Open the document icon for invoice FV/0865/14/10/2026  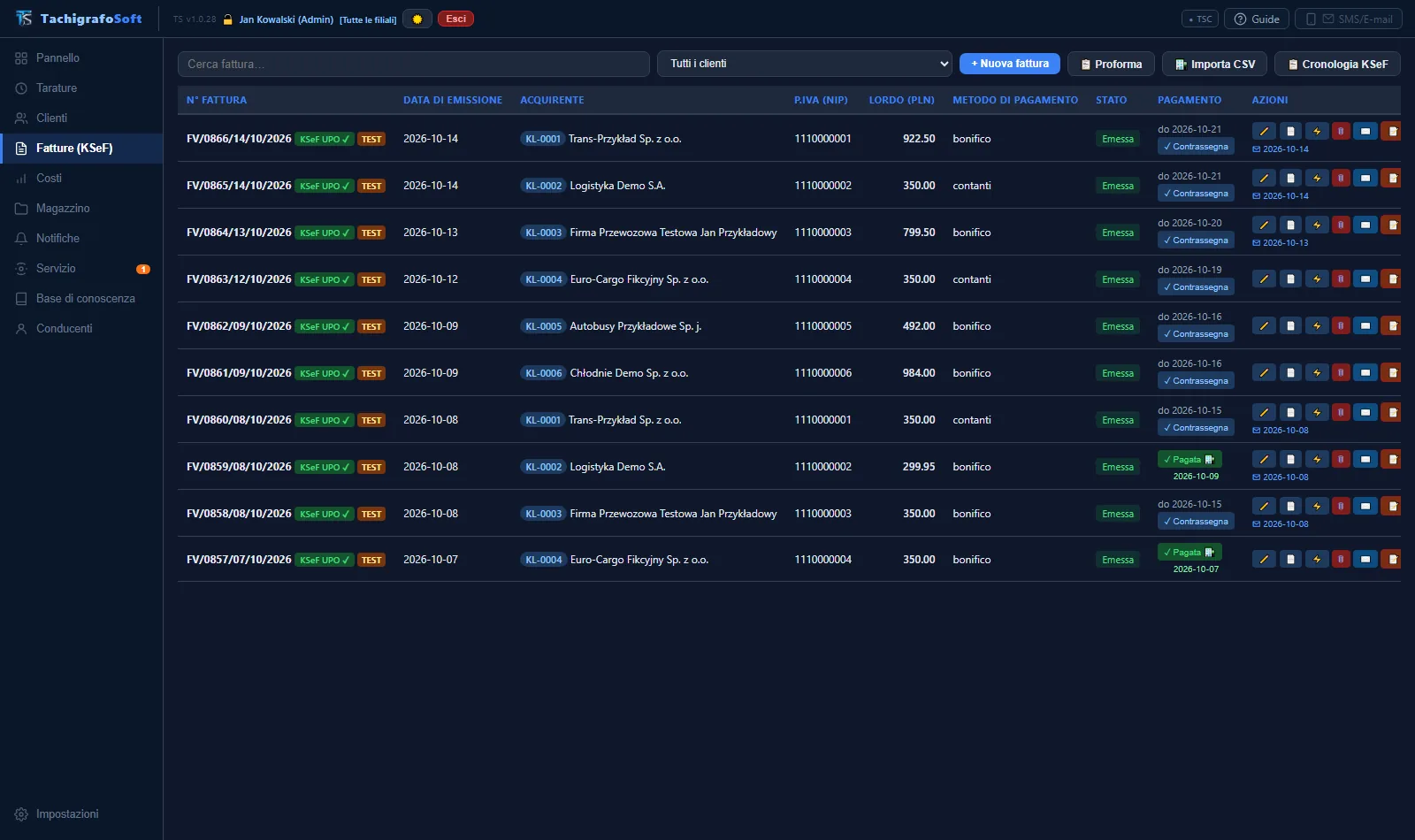tap(1290, 178)
